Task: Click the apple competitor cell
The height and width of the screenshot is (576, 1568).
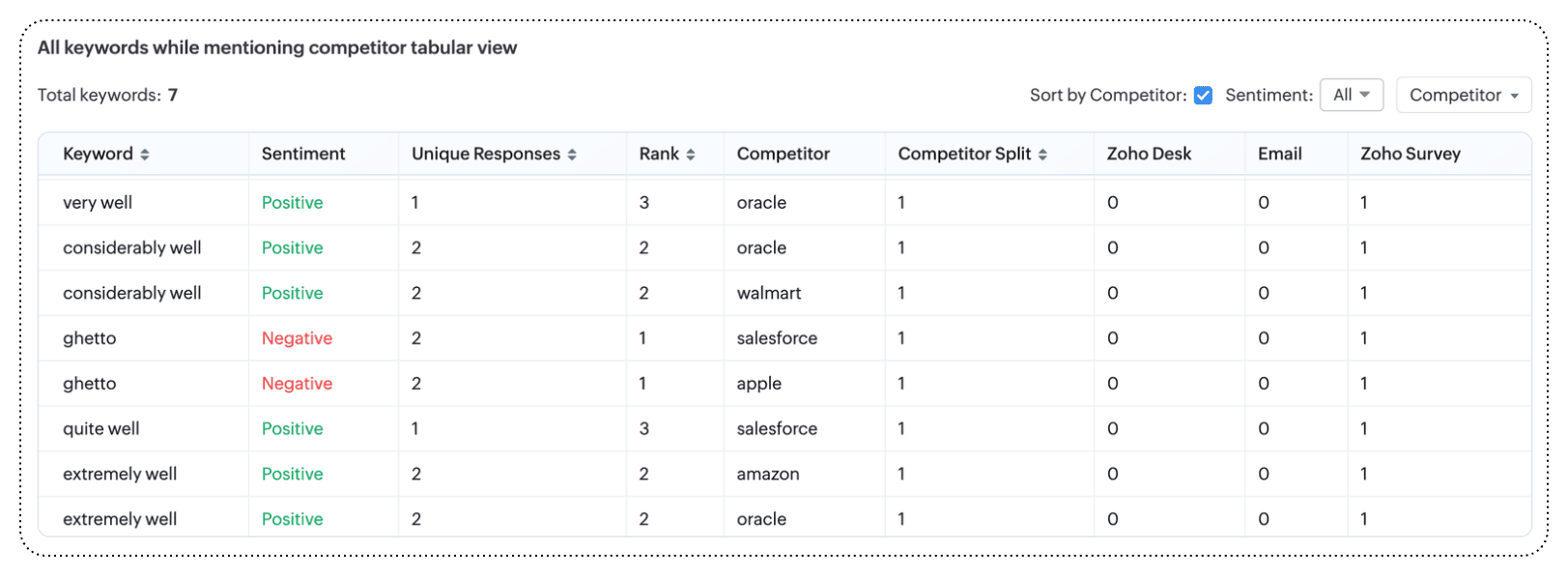Action: pos(759,384)
